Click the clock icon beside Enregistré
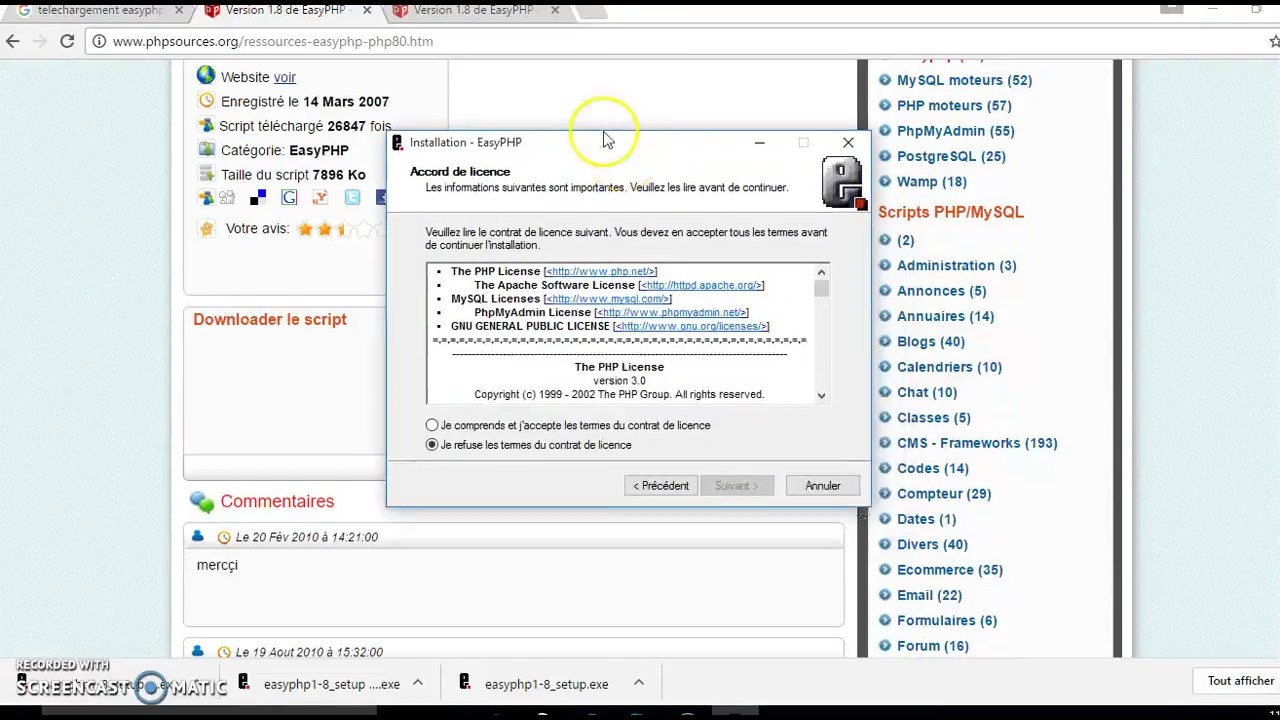1280x720 pixels. [206, 101]
